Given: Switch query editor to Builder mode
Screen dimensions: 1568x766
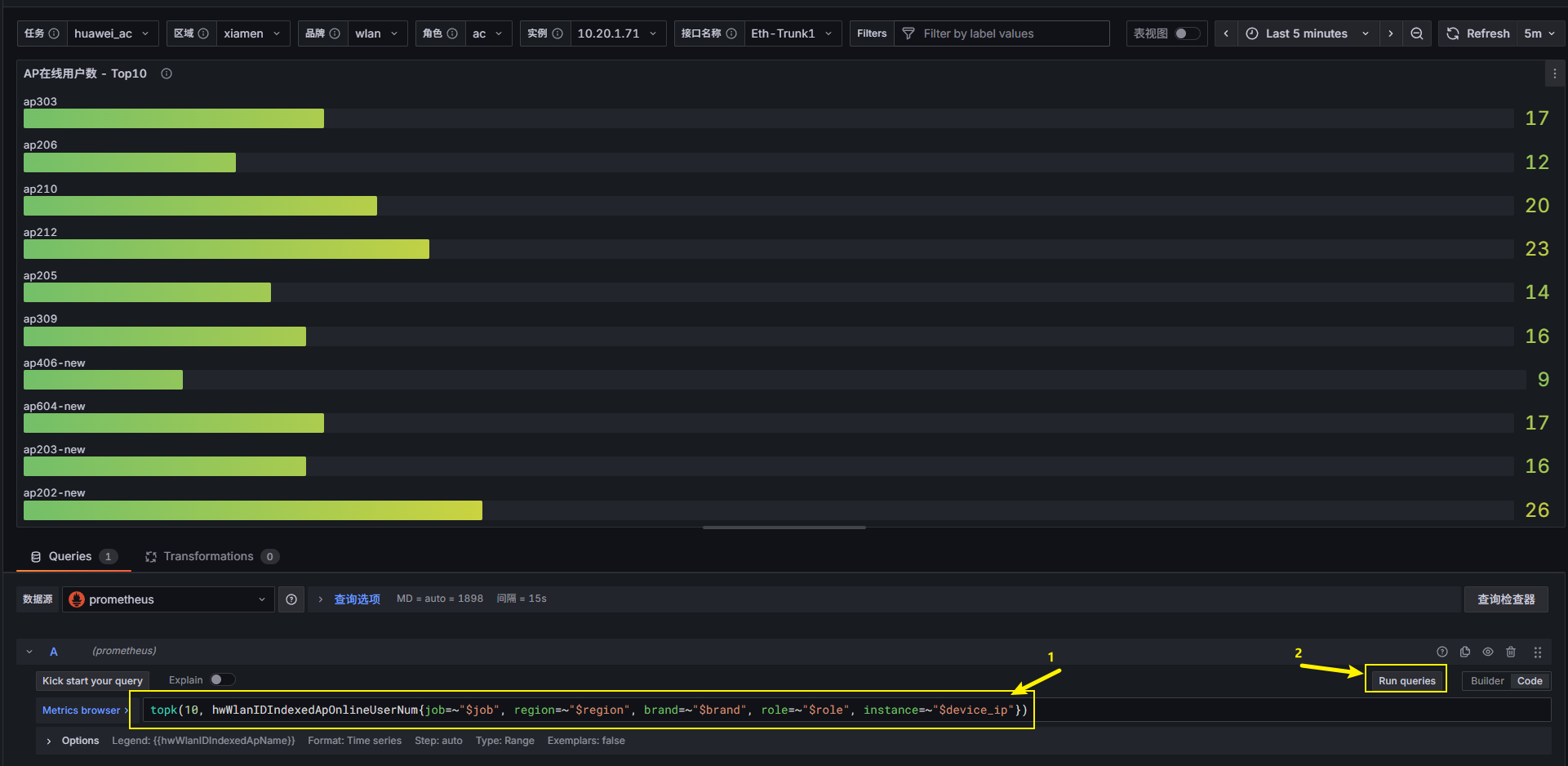Looking at the screenshot, I should pos(1486,681).
